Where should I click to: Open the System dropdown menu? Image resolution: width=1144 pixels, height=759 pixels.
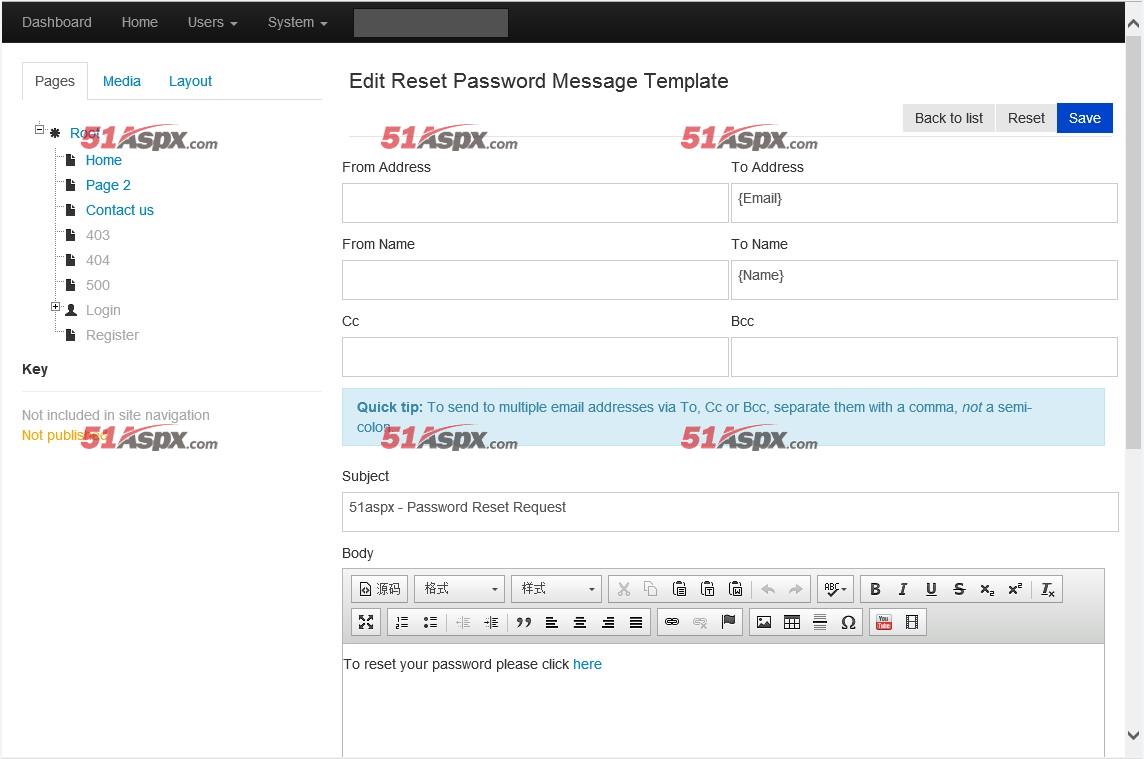click(297, 23)
